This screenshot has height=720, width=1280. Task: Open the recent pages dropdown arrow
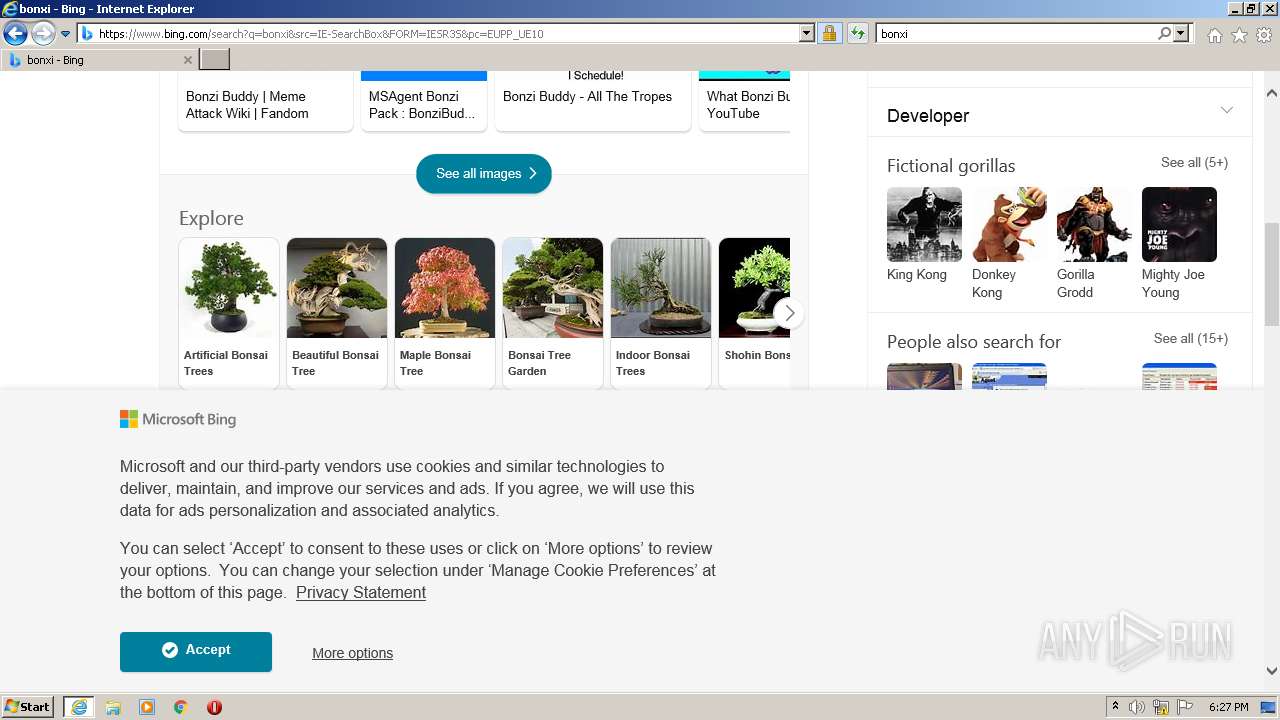66,34
